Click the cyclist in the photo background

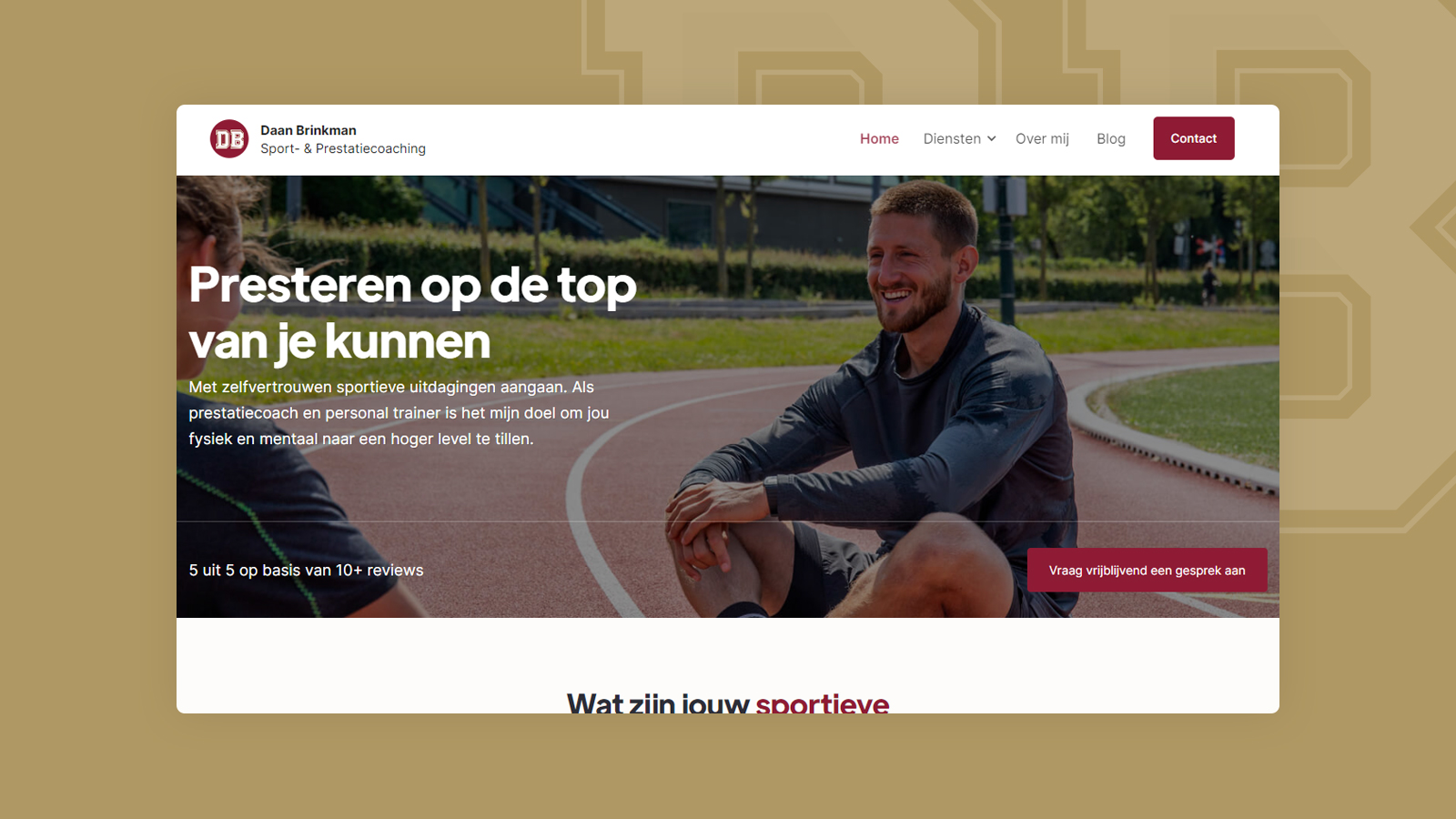[x=1208, y=284]
